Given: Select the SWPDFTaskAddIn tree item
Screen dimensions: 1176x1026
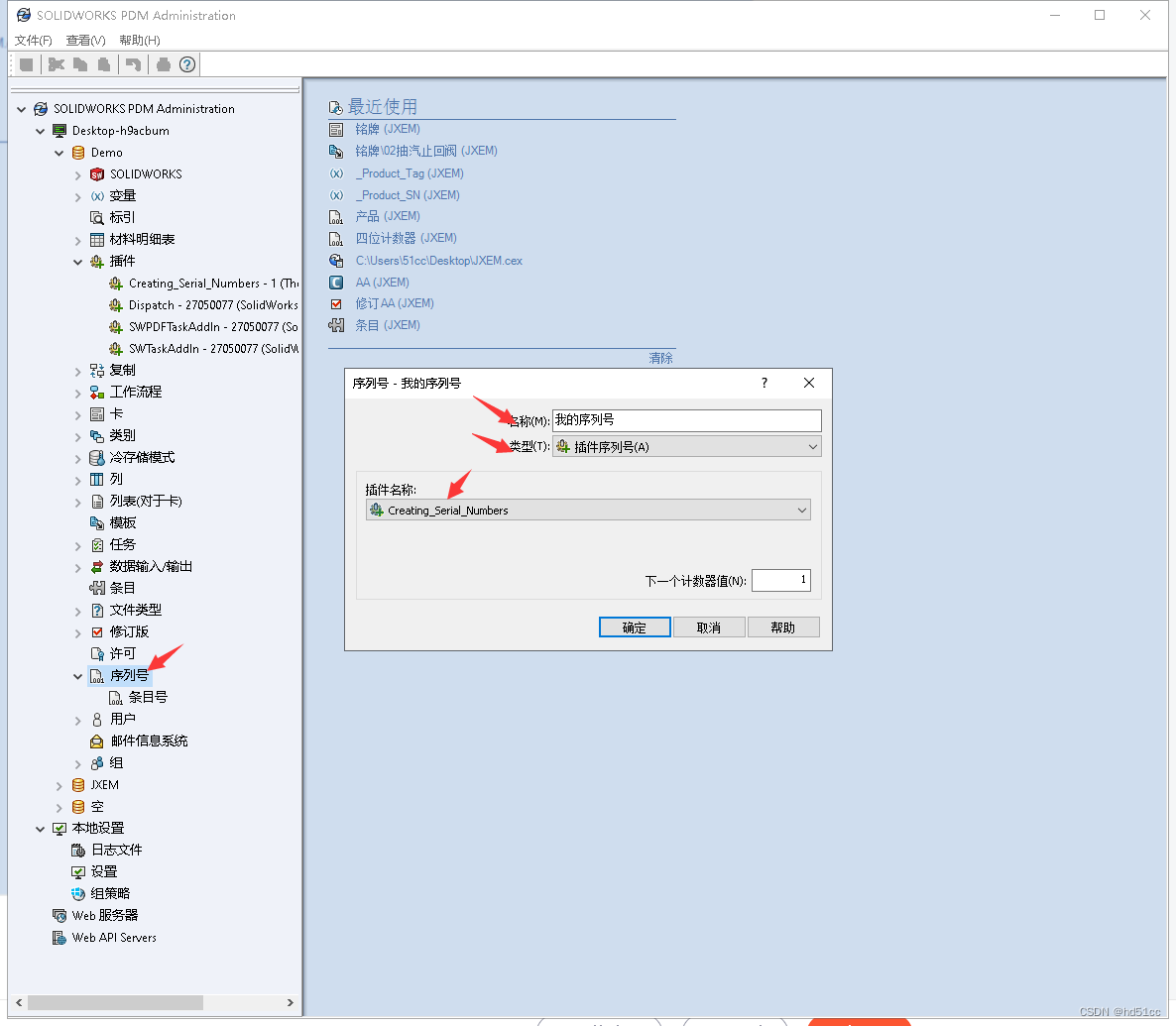Looking at the screenshot, I should [x=213, y=327].
